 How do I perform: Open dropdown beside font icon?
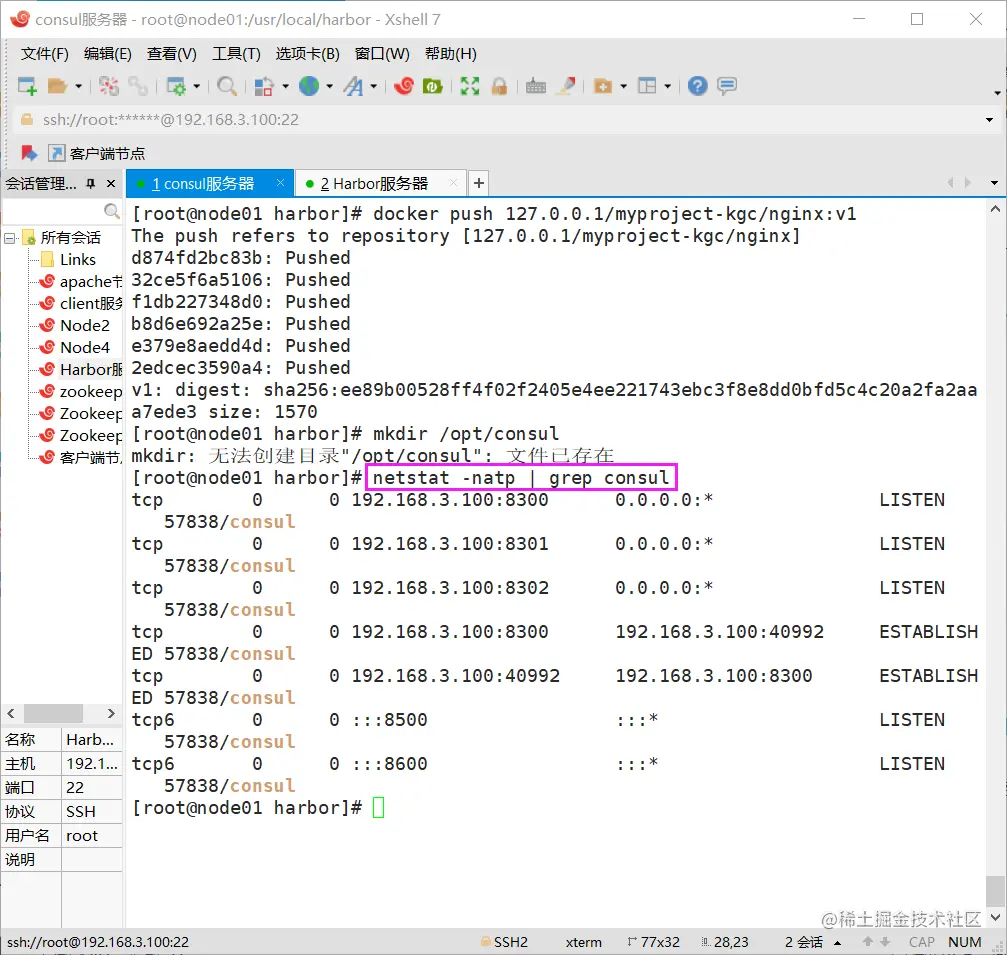[x=373, y=85]
